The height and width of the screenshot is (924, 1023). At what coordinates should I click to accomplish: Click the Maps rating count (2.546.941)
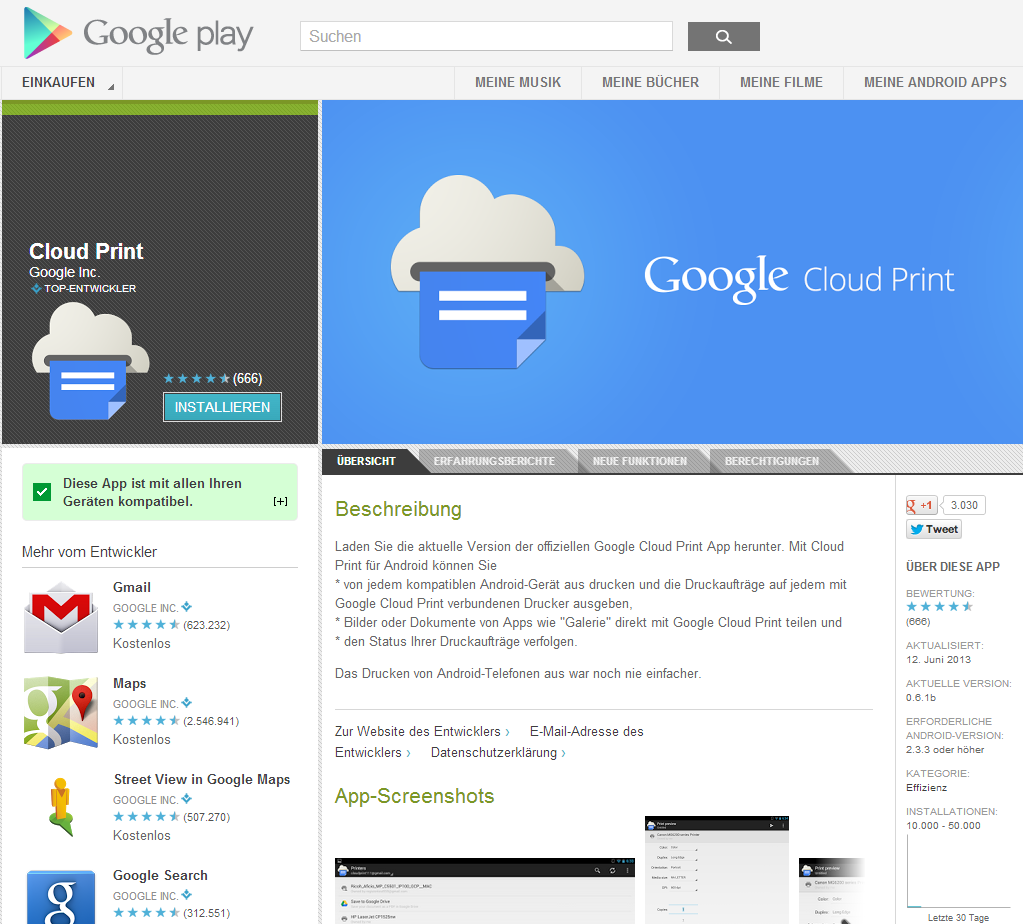[211, 721]
